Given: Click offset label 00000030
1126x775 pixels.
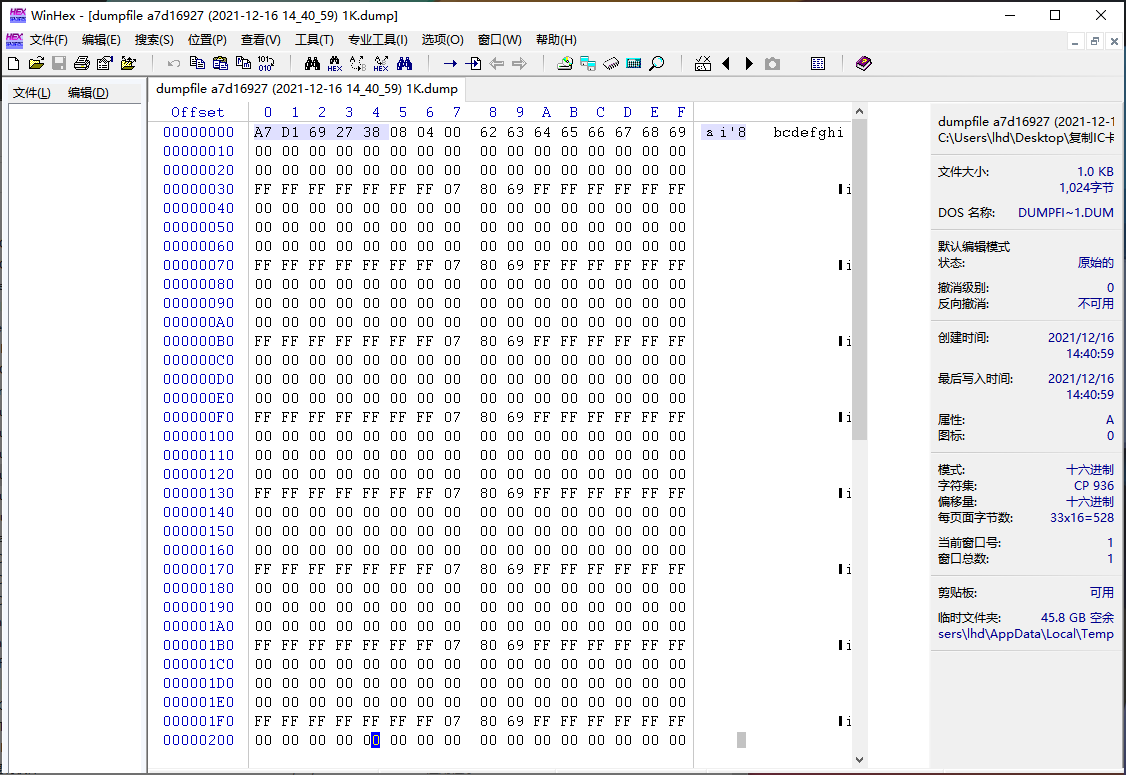Looking at the screenshot, I should pyautogui.click(x=198, y=189).
